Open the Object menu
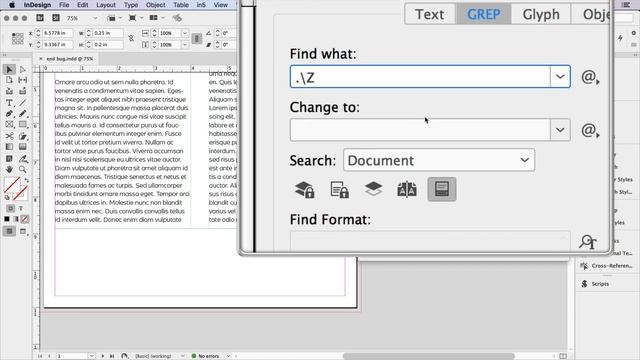Screen dimensions: 640x360 click(156, 5)
